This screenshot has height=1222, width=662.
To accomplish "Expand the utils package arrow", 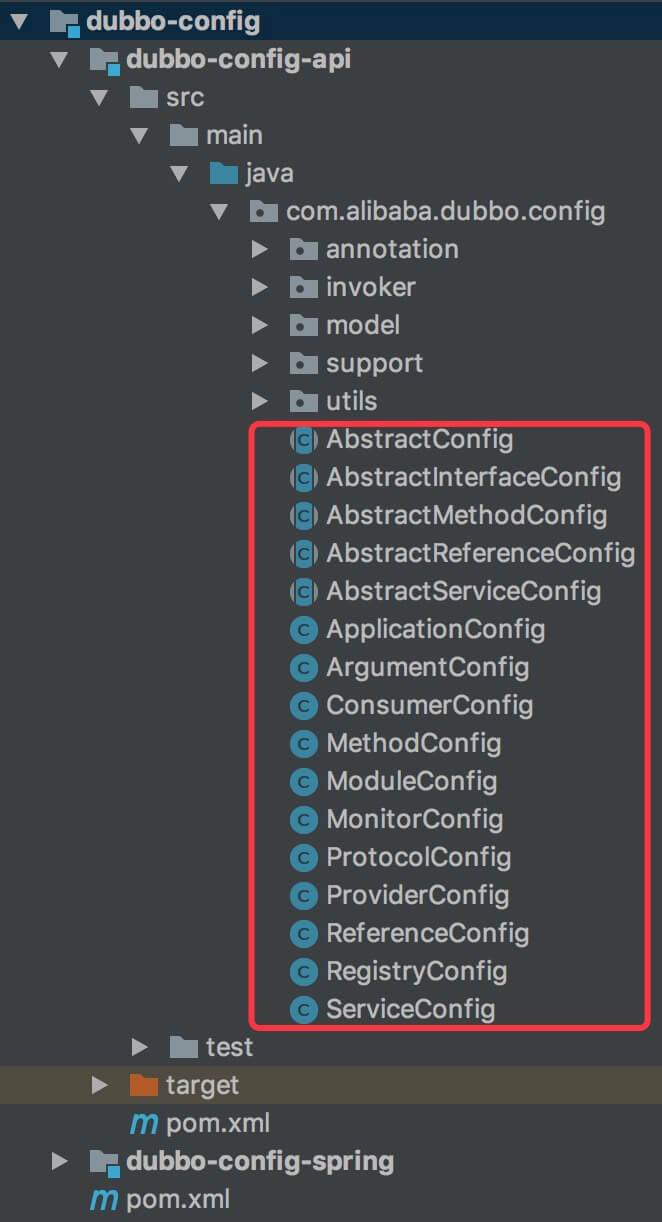I will coord(260,401).
